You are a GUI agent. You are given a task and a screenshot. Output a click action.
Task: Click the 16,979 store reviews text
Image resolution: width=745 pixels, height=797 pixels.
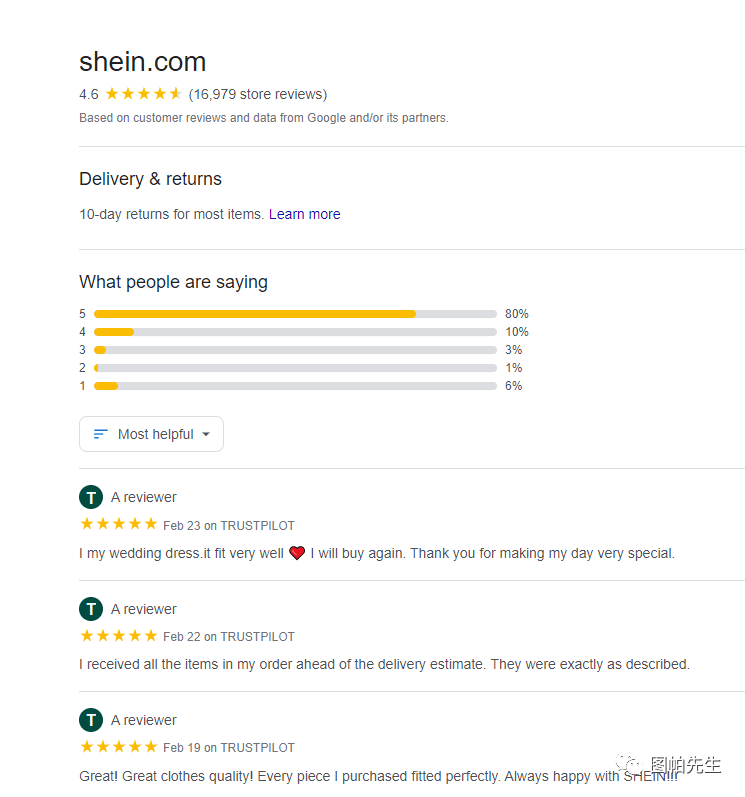tap(258, 94)
